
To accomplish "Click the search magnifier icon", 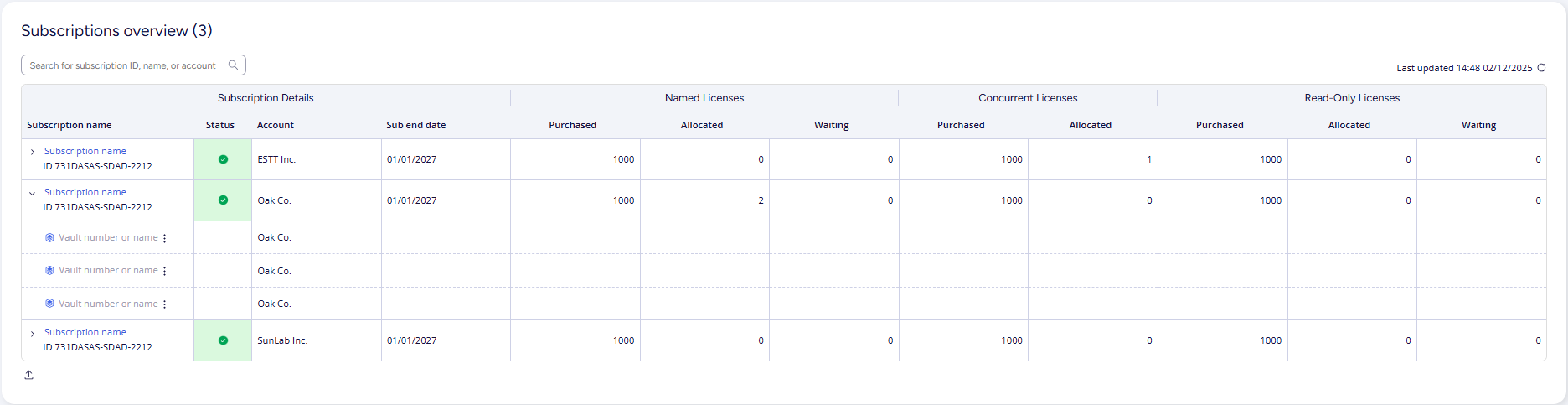I will (x=234, y=65).
